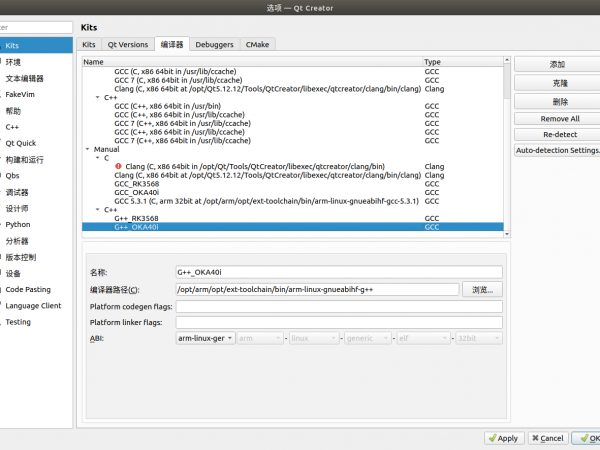Screen dimensions: 600x450
Task: Open the Qt Quick settings category
Action: (x=20, y=143)
